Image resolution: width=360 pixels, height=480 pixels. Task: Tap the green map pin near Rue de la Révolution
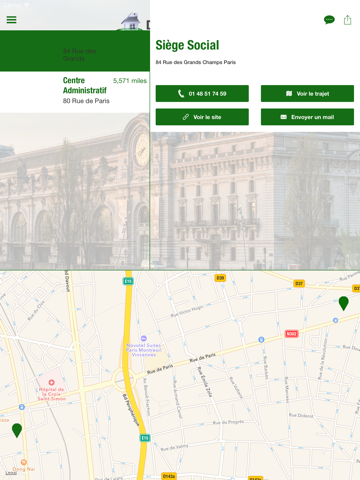click(x=343, y=303)
